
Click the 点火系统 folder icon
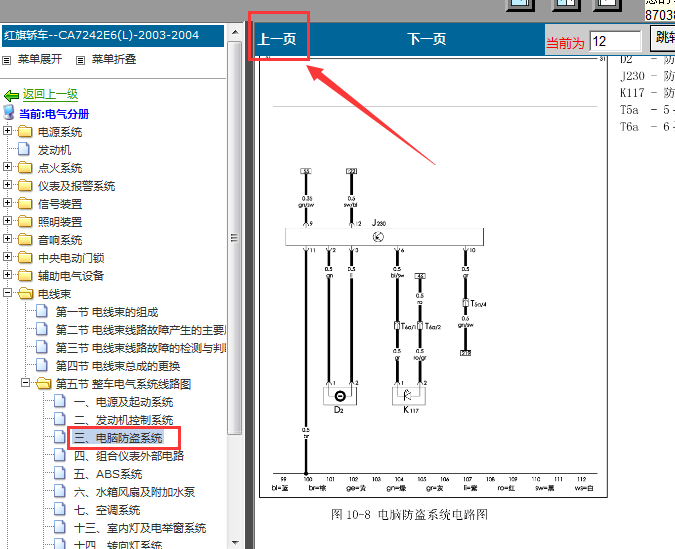point(25,167)
